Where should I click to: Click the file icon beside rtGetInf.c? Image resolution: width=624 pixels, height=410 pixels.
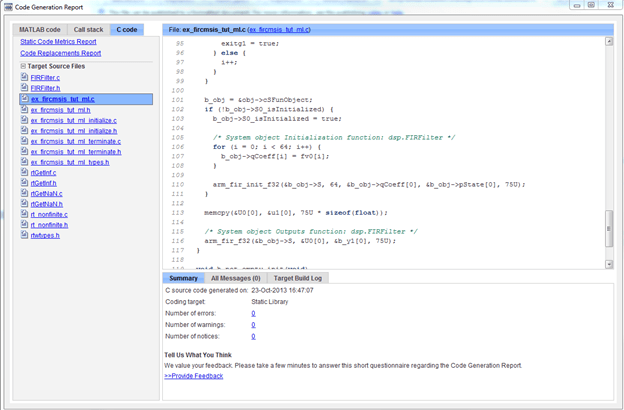tap(24, 173)
